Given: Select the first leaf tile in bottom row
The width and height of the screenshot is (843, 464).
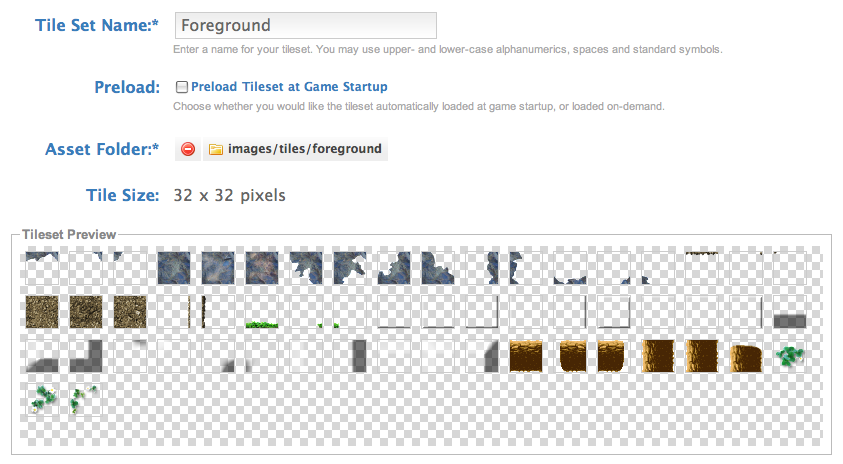Looking at the screenshot, I should click(41, 400).
